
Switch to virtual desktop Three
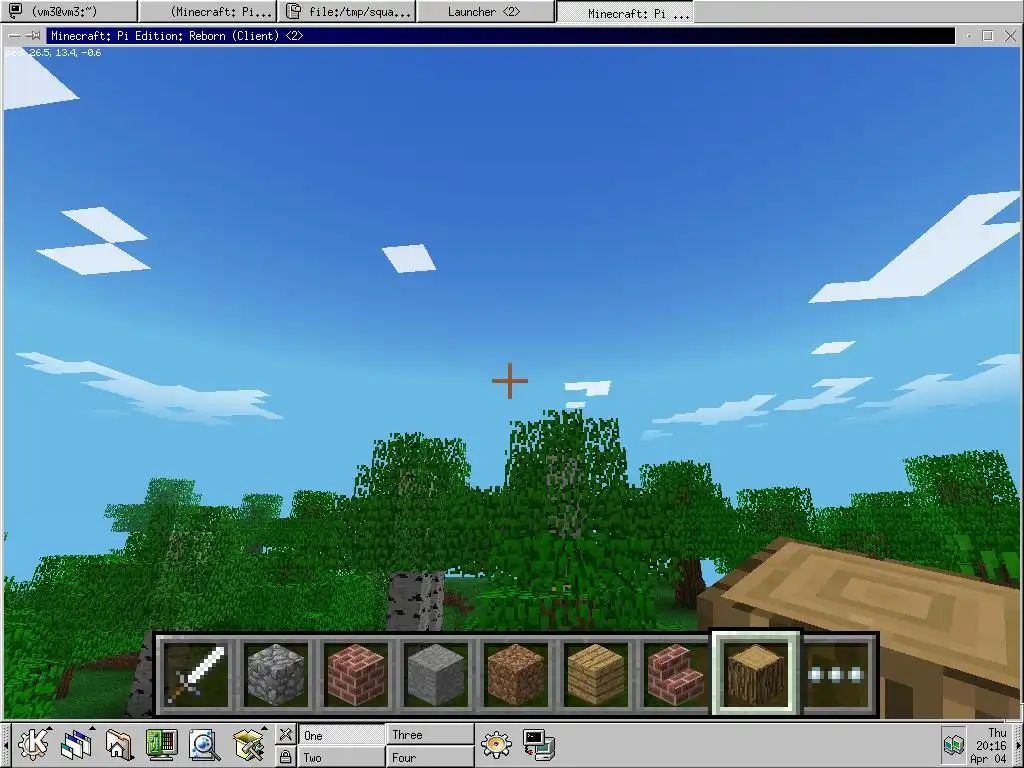click(430, 735)
